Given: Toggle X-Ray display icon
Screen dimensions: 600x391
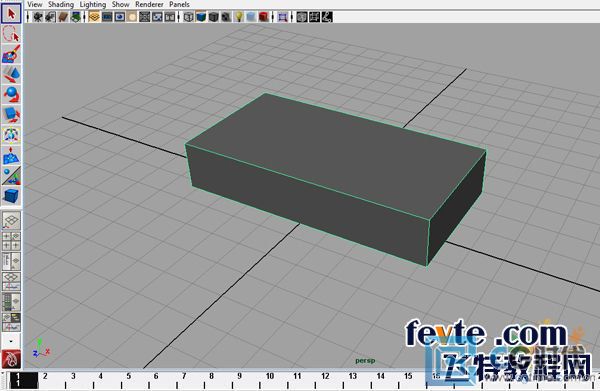Looking at the screenshot, I should click(x=302, y=17).
